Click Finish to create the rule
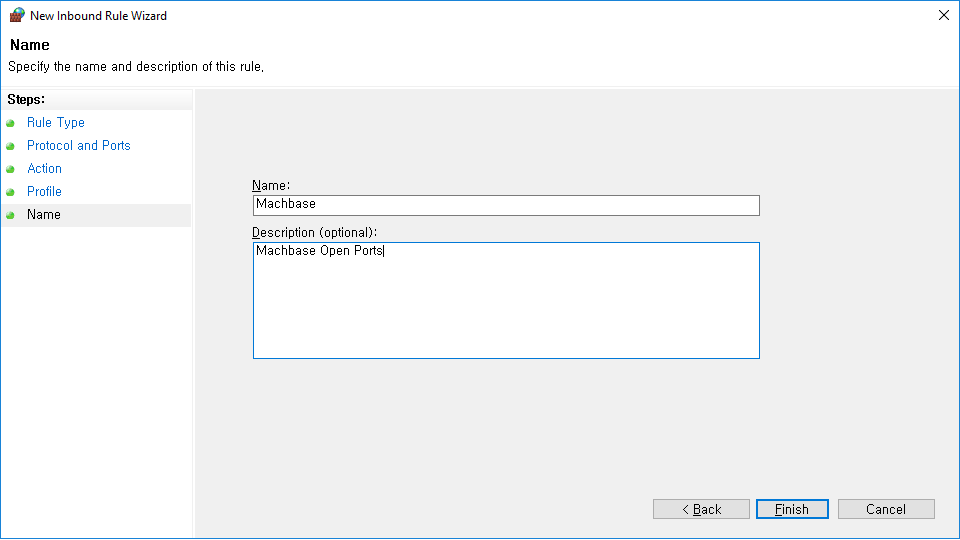 click(x=792, y=509)
